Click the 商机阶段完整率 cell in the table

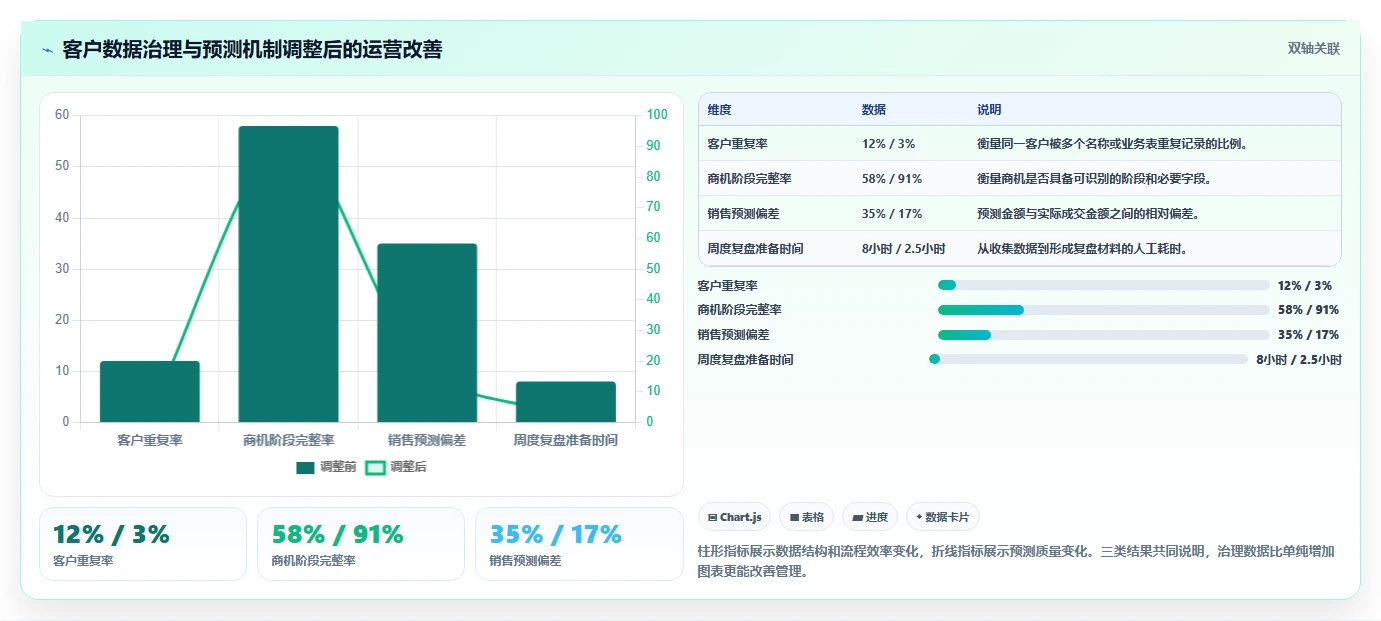749,179
